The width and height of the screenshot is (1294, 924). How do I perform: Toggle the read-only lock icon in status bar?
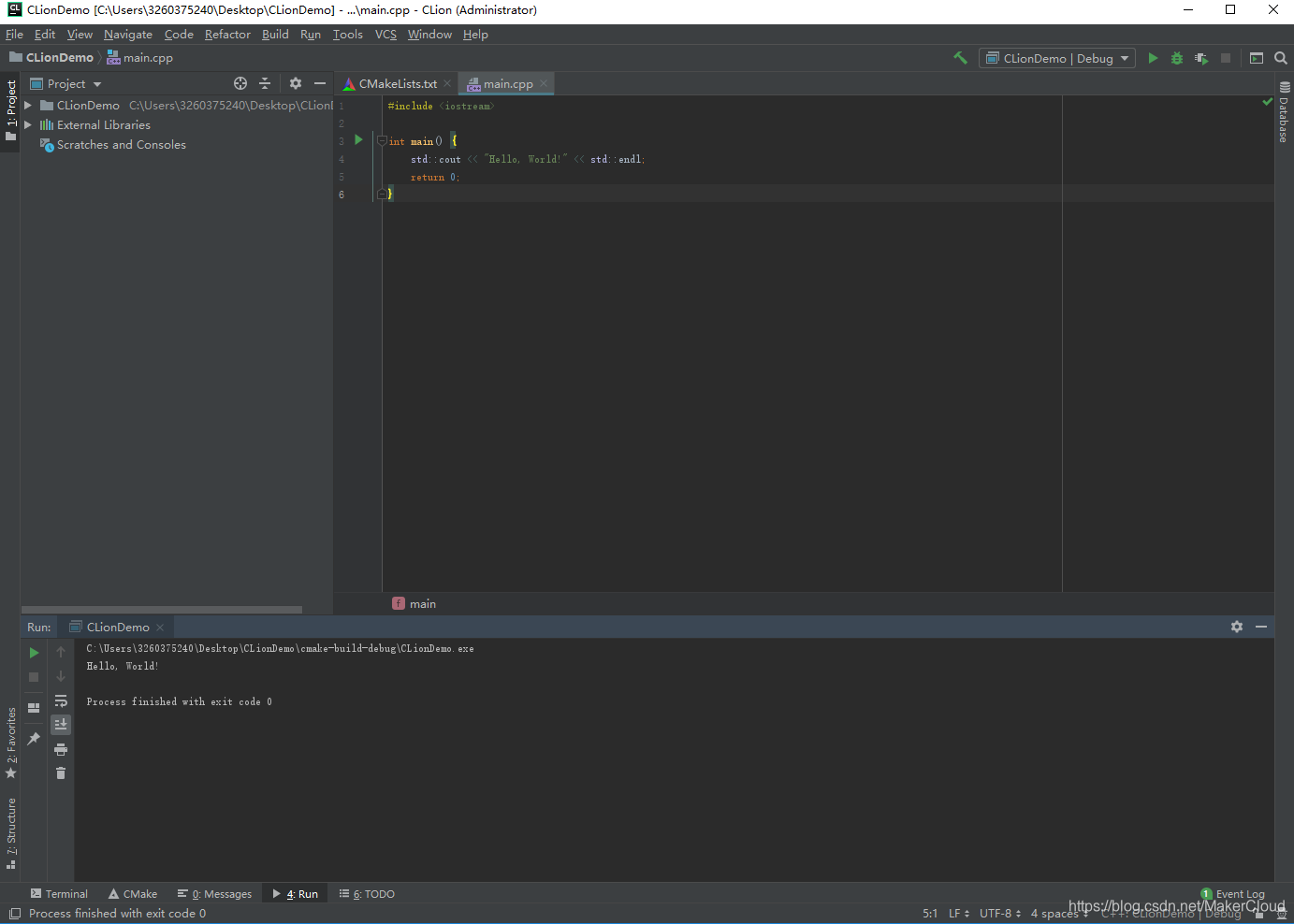[x=1259, y=914]
